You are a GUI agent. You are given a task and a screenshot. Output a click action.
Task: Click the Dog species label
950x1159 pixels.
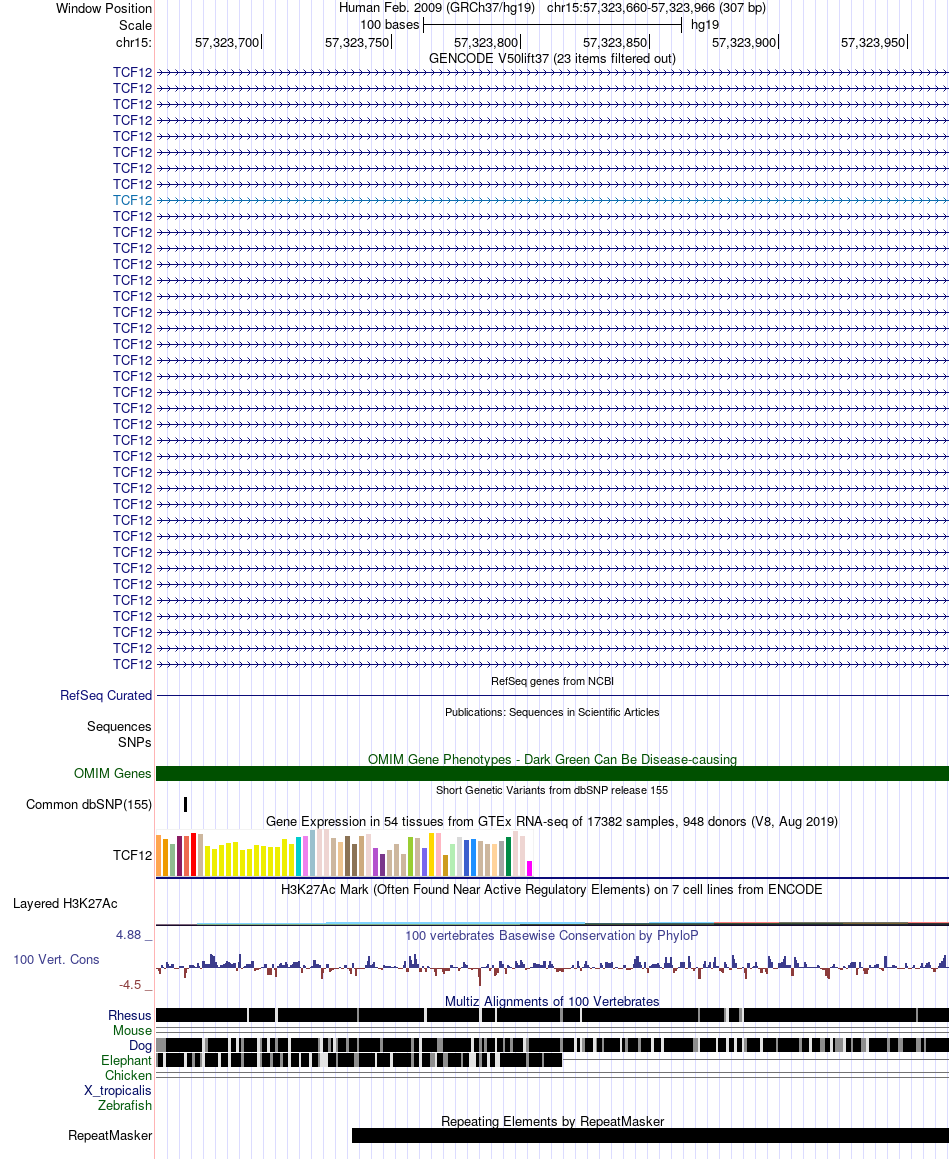[x=140, y=1045]
